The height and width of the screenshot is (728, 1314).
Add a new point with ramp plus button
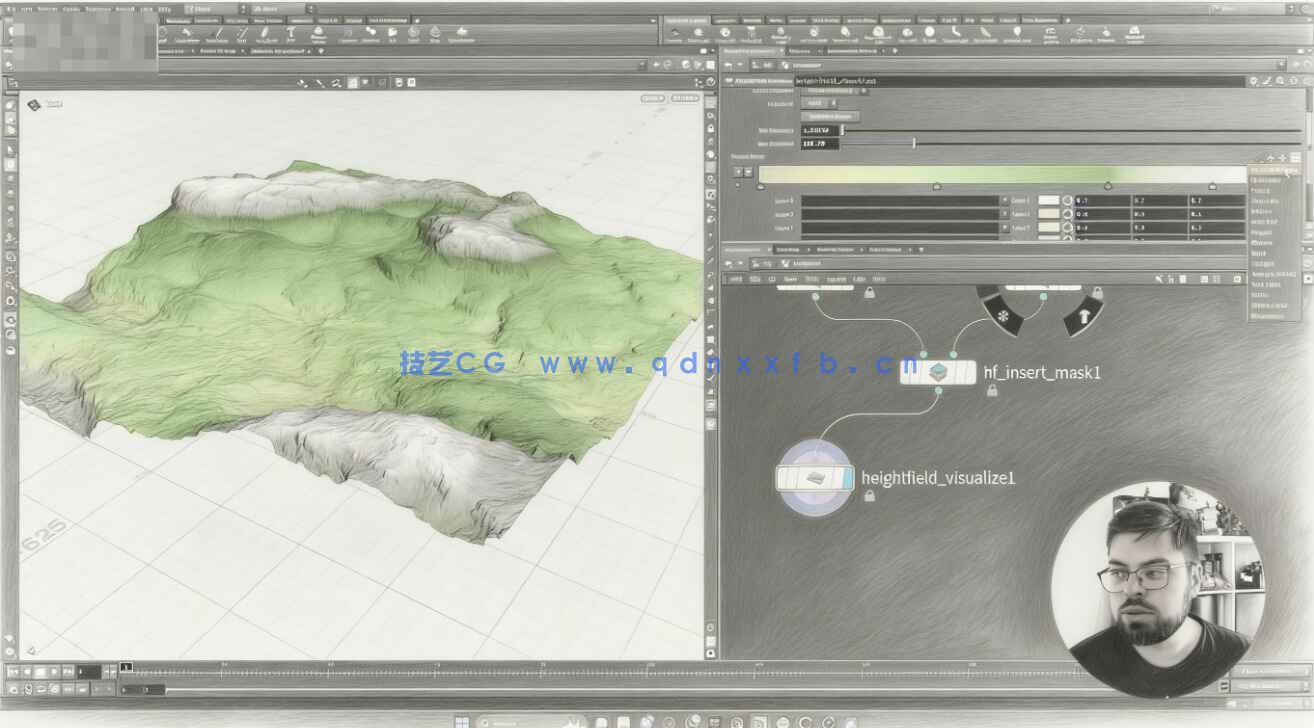[738, 172]
